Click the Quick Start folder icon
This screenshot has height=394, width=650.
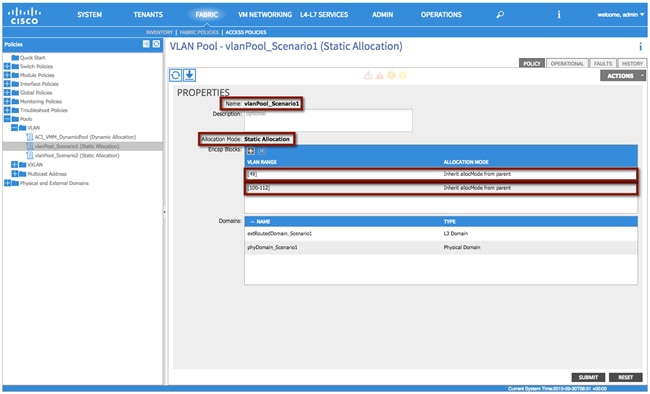point(15,58)
